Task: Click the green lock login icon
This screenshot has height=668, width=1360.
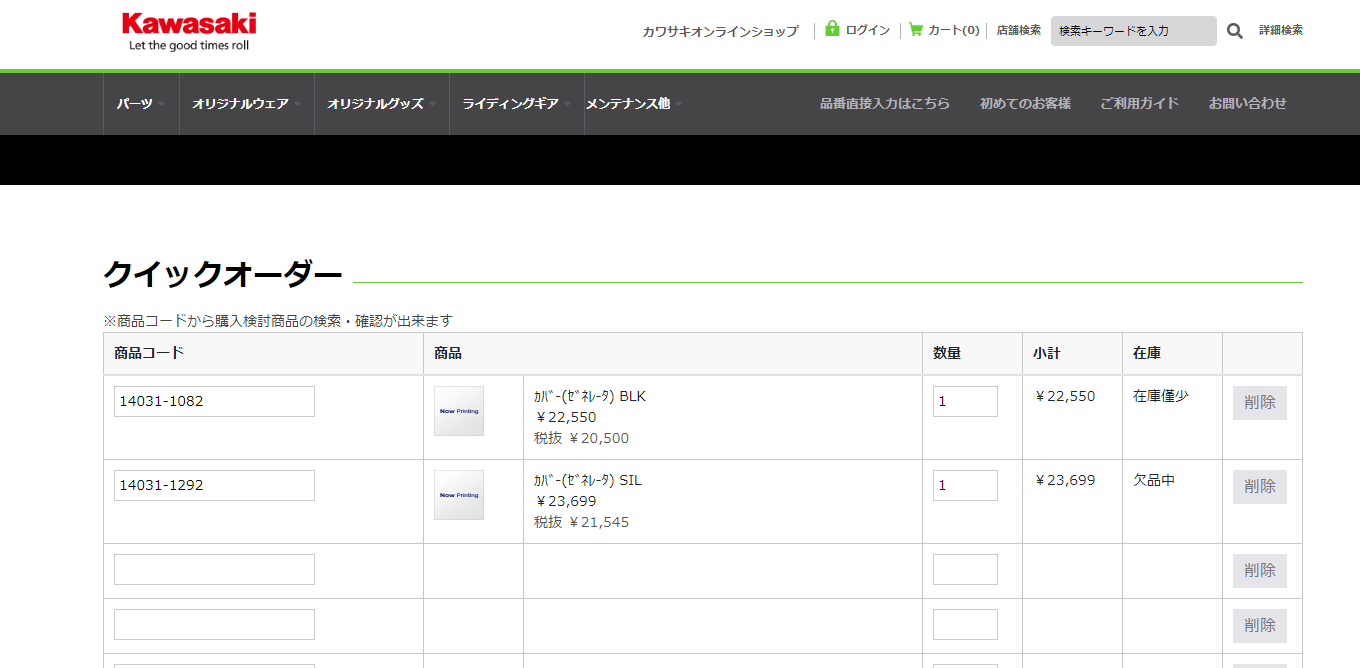Action: pyautogui.click(x=832, y=29)
